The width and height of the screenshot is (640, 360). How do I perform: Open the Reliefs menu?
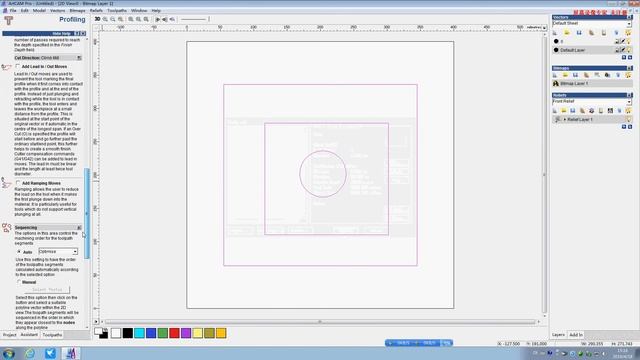click(x=96, y=11)
